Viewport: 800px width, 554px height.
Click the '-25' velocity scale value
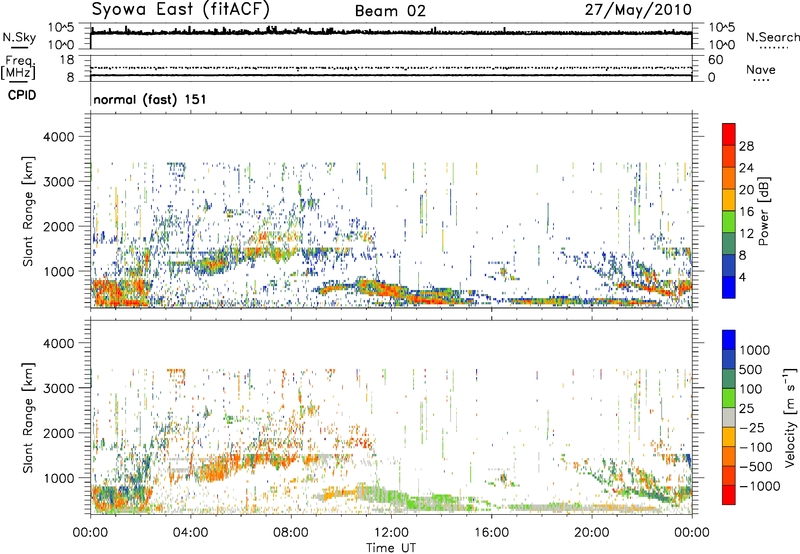(x=753, y=427)
